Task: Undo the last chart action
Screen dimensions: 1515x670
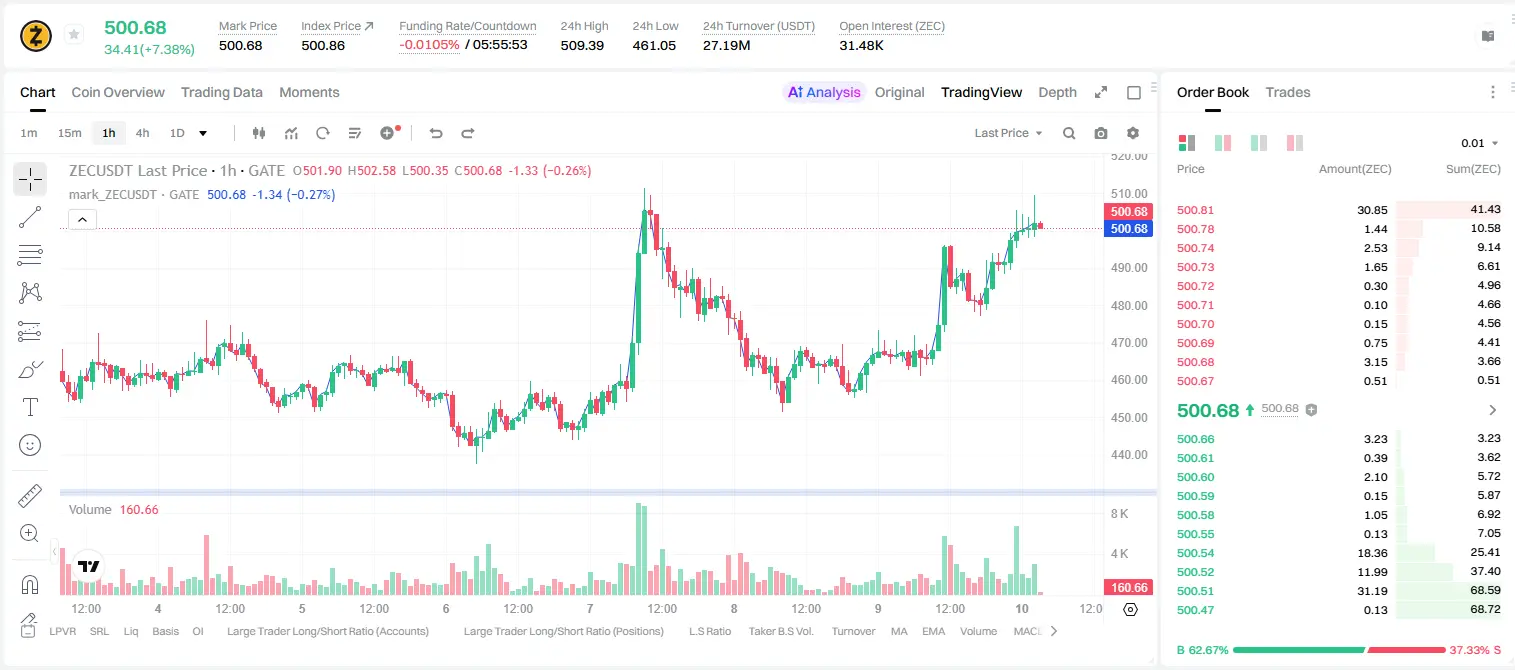Action: pos(435,133)
